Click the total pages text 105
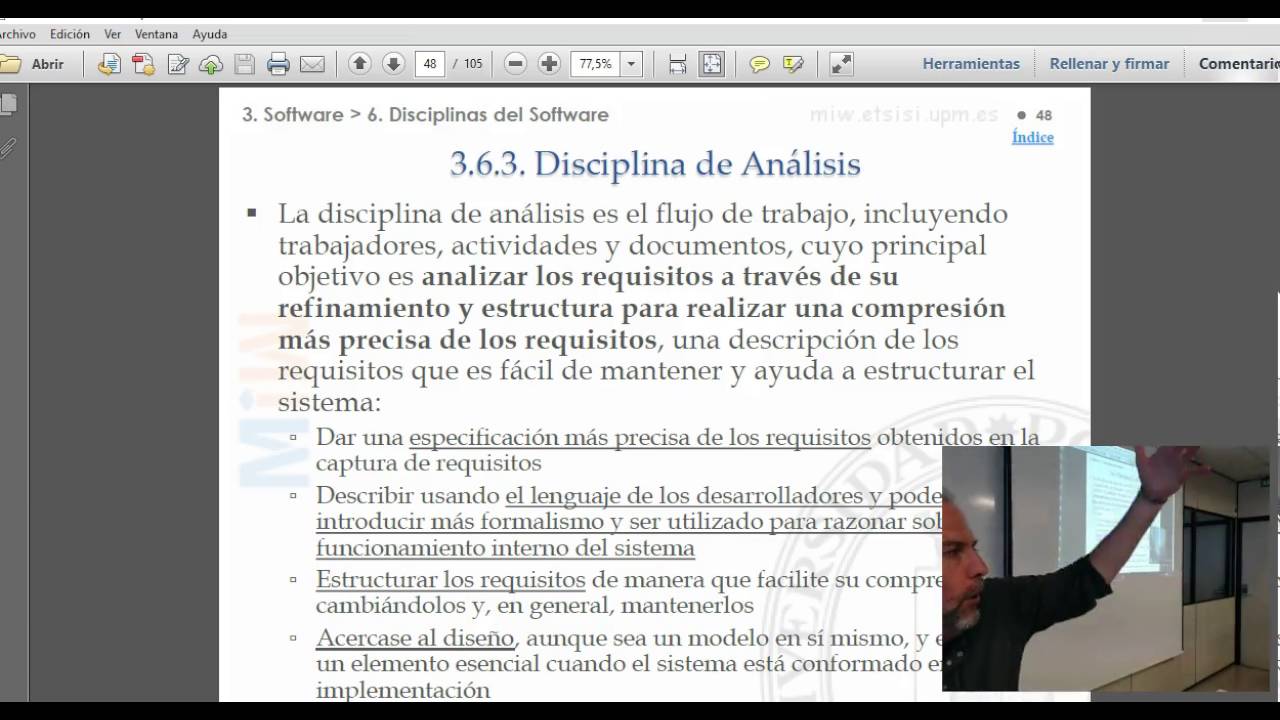 point(473,64)
